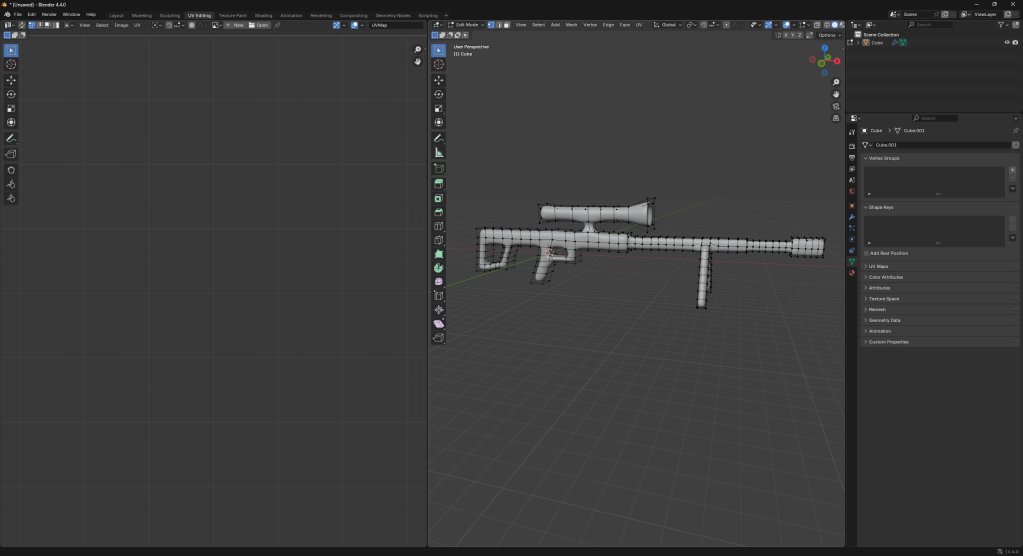This screenshot has width=1023, height=556.
Task: Select the Move tool in 3D viewport toolbar
Action: 439,79
